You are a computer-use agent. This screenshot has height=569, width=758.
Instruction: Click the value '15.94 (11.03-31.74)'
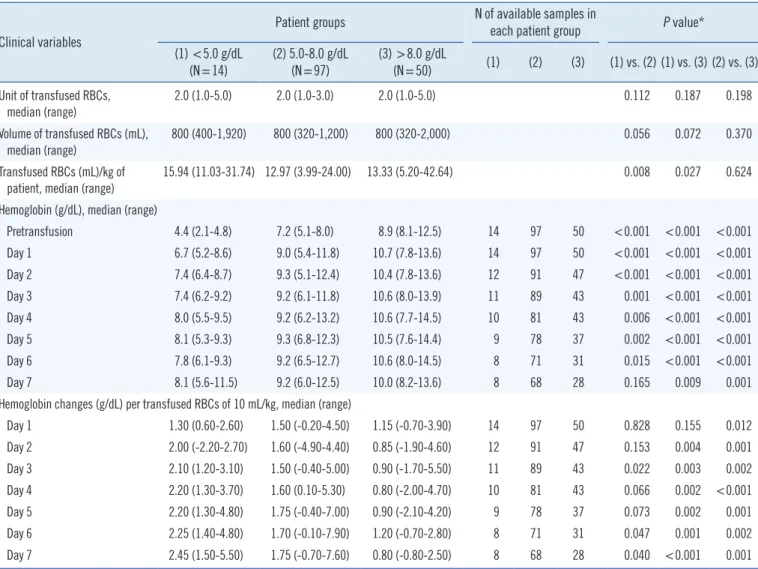point(208,172)
